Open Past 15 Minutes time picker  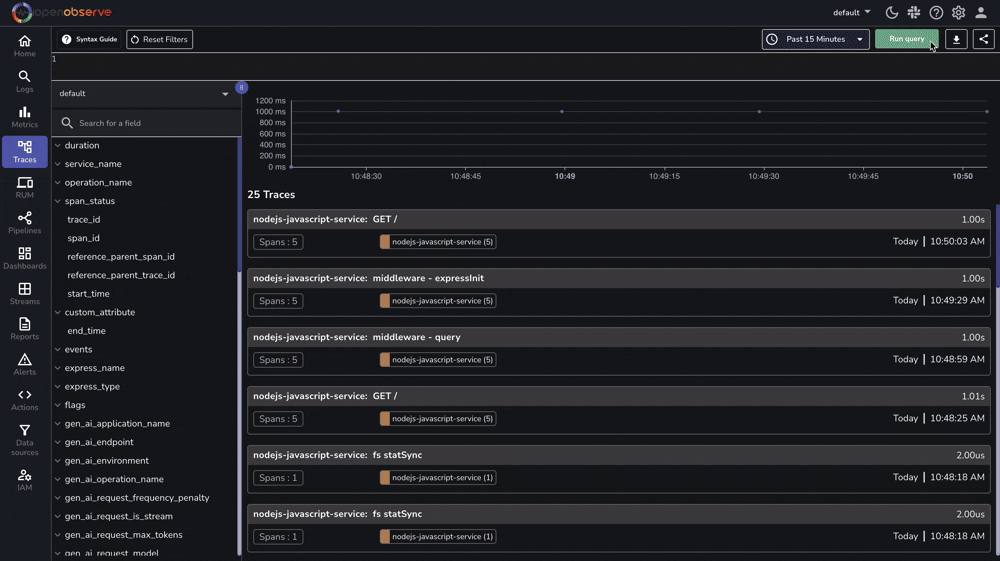tap(815, 39)
